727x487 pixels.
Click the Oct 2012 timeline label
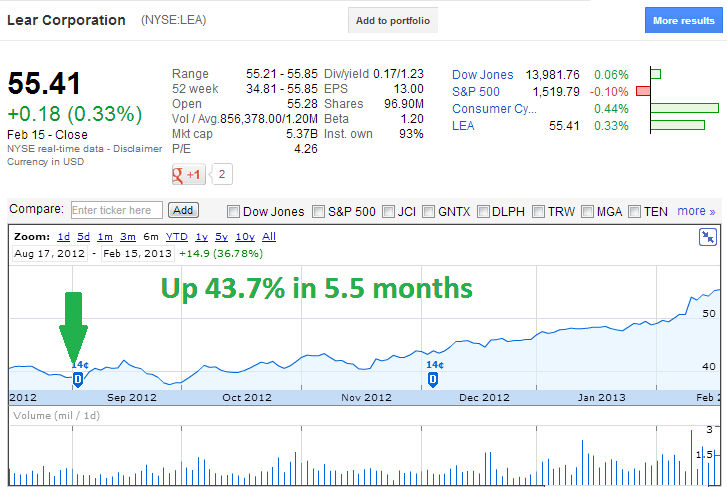(x=247, y=397)
